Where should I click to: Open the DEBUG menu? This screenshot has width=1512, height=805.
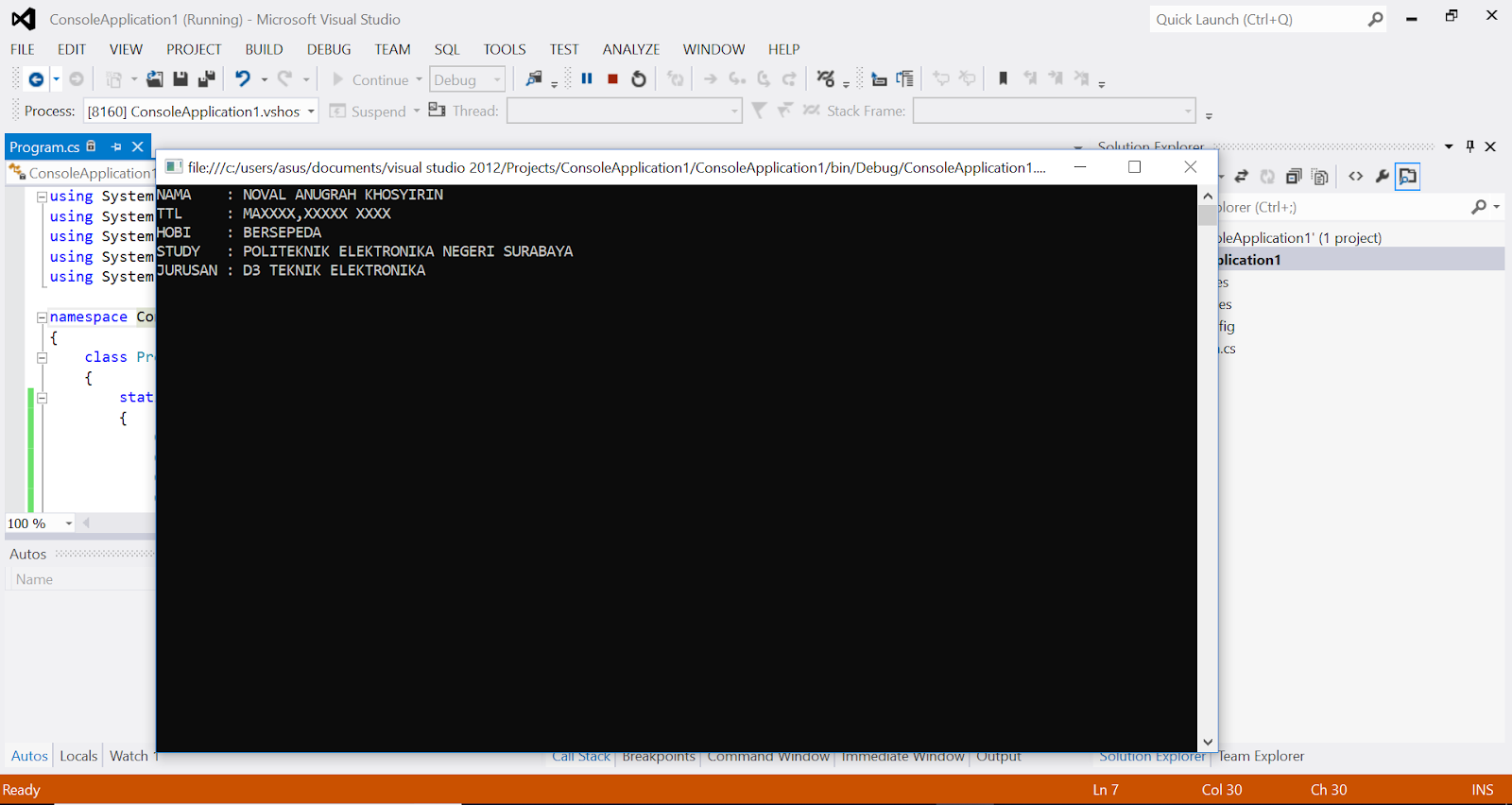click(x=329, y=49)
